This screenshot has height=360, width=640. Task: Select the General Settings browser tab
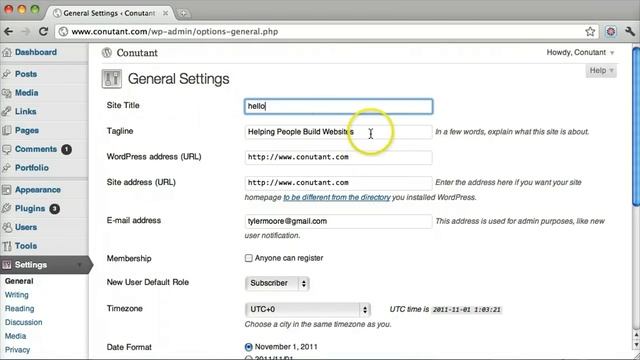pyautogui.click(x=109, y=13)
